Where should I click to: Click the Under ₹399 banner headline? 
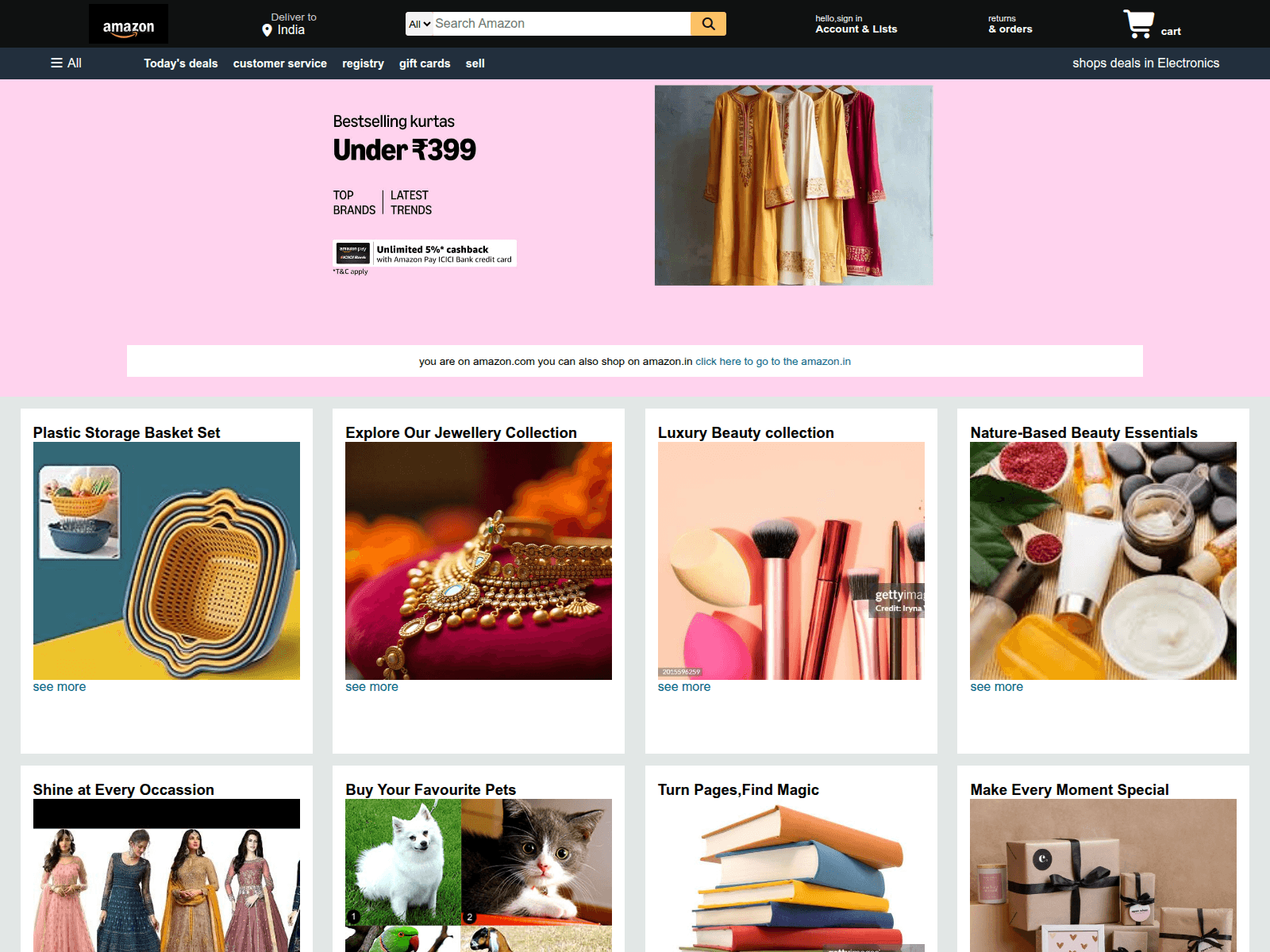(404, 150)
